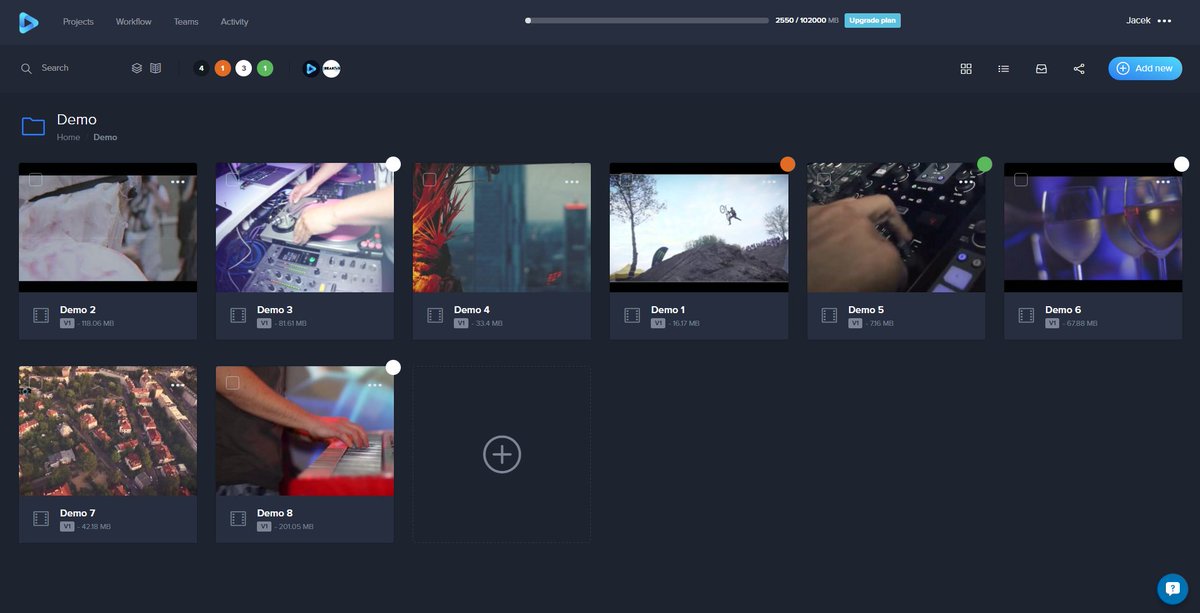
Task: Click the Demo folder icon
Action: [x=33, y=126]
